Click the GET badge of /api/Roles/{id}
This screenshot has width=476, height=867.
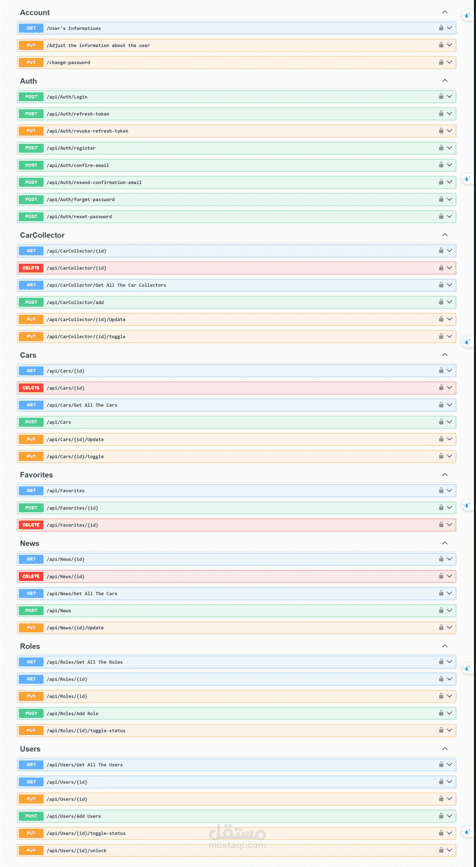[31, 679]
